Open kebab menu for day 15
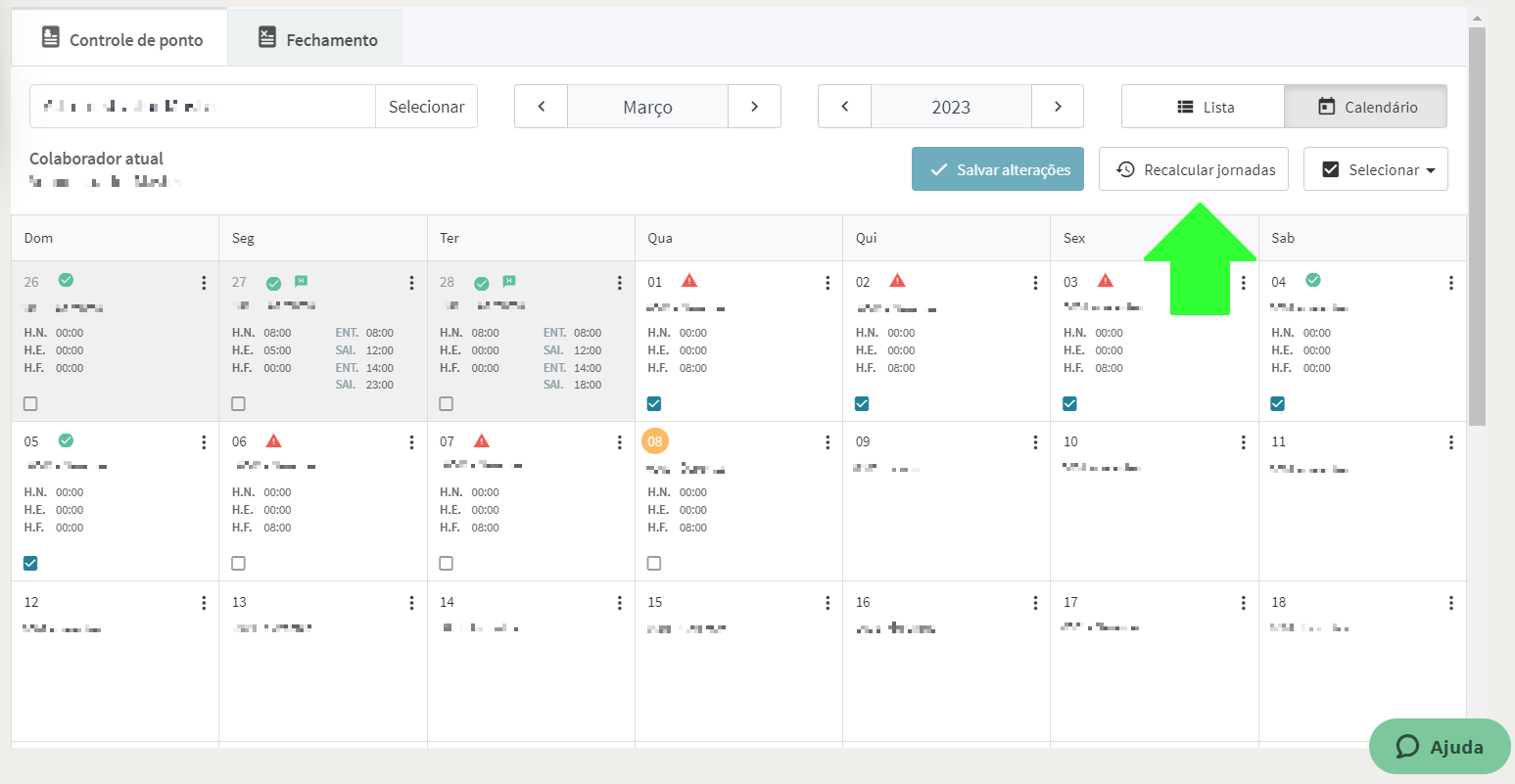Image resolution: width=1515 pixels, height=784 pixels. (828, 603)
